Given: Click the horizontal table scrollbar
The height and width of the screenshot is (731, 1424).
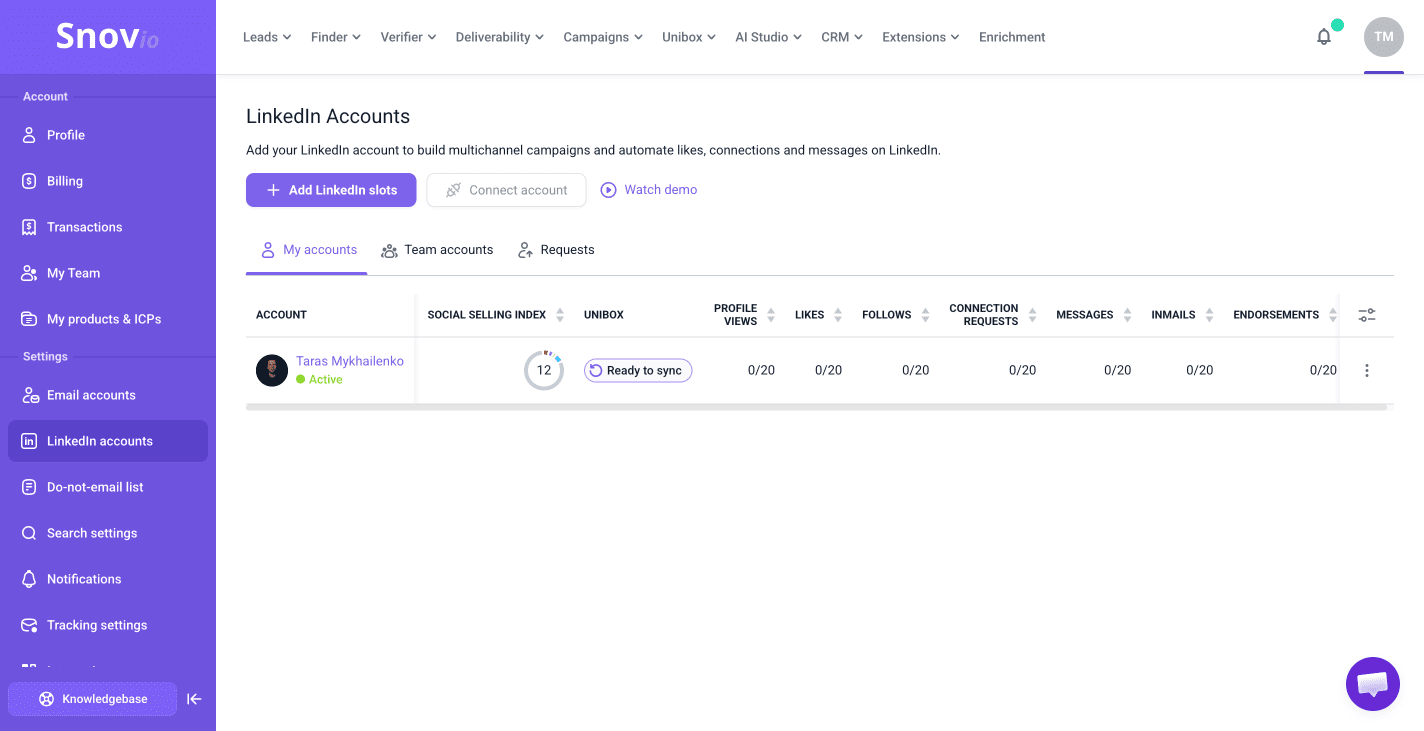Looking at the screenshot, I should 815,407.
